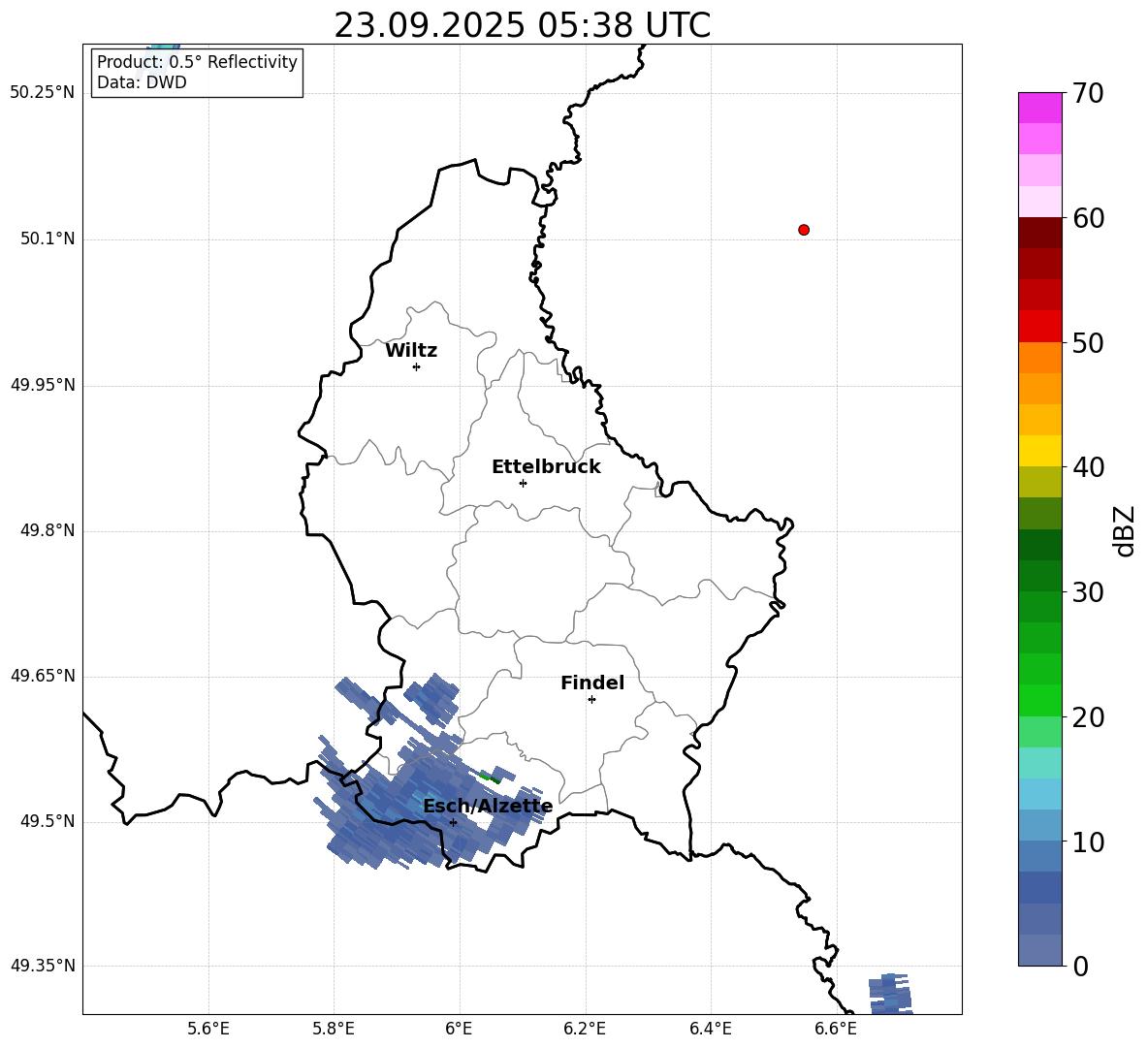Click the dBZ colorbar axis label
1148x1048 pixels.
click(x=1126, y=530)
